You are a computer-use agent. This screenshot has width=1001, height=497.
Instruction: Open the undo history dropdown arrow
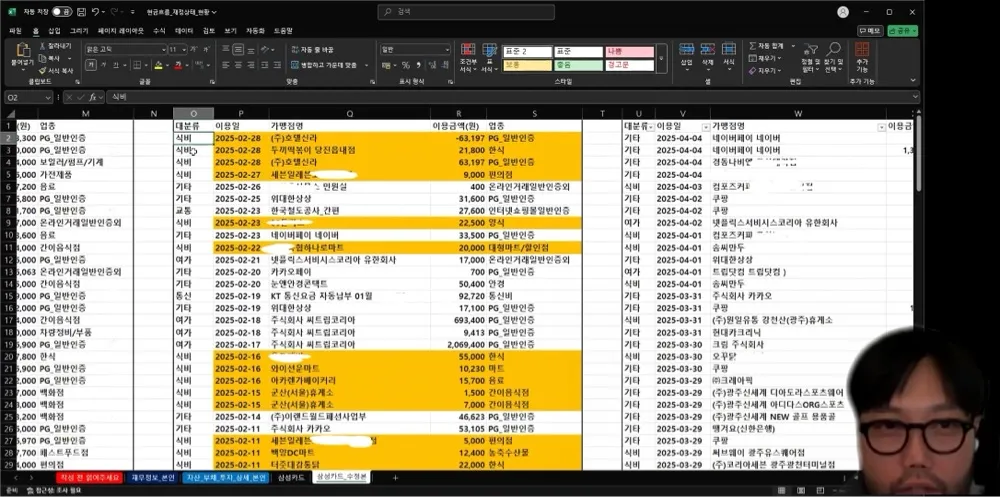coord(103,12)
